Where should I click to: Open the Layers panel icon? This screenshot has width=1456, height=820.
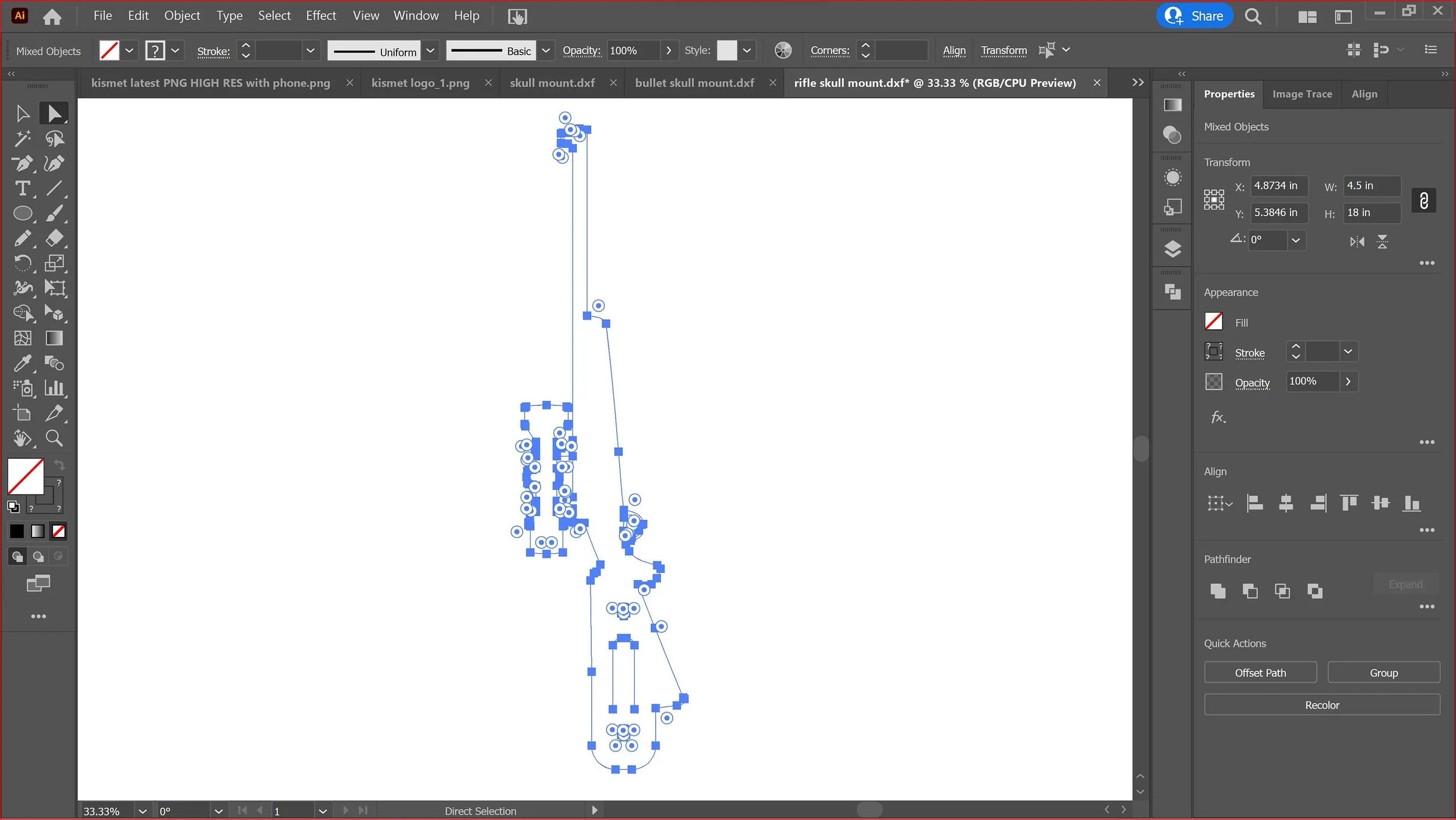point(1172,249)
